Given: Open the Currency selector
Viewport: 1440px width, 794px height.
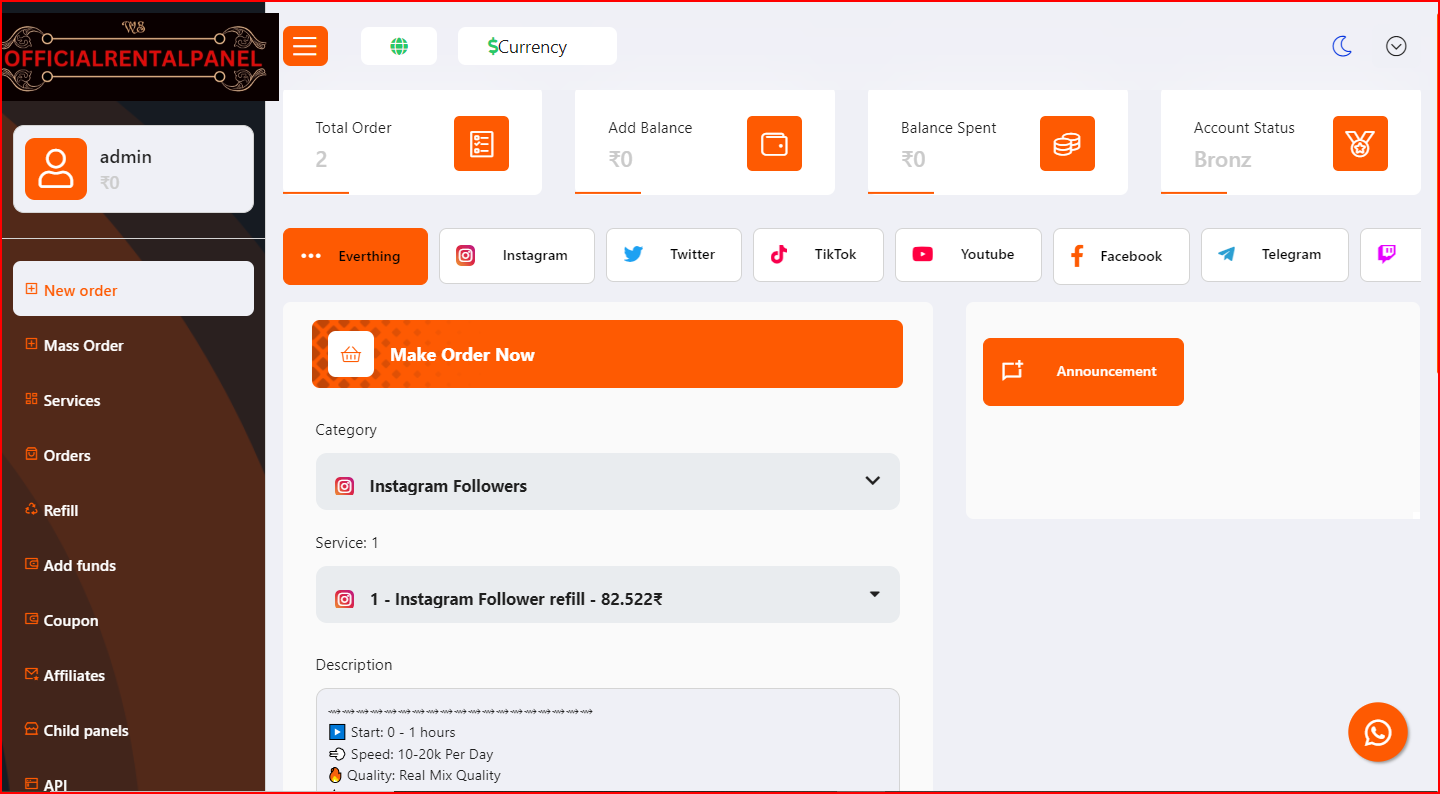Looking at the screenshot, I should pos(537,46).
